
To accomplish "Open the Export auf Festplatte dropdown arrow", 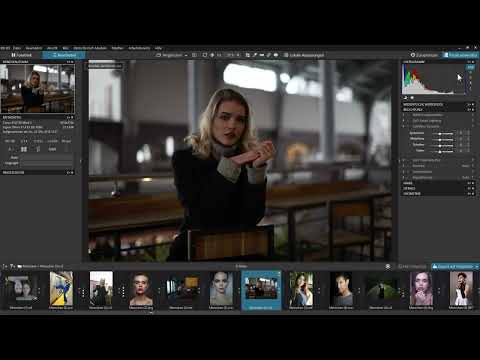I will (x=477, y=266).
